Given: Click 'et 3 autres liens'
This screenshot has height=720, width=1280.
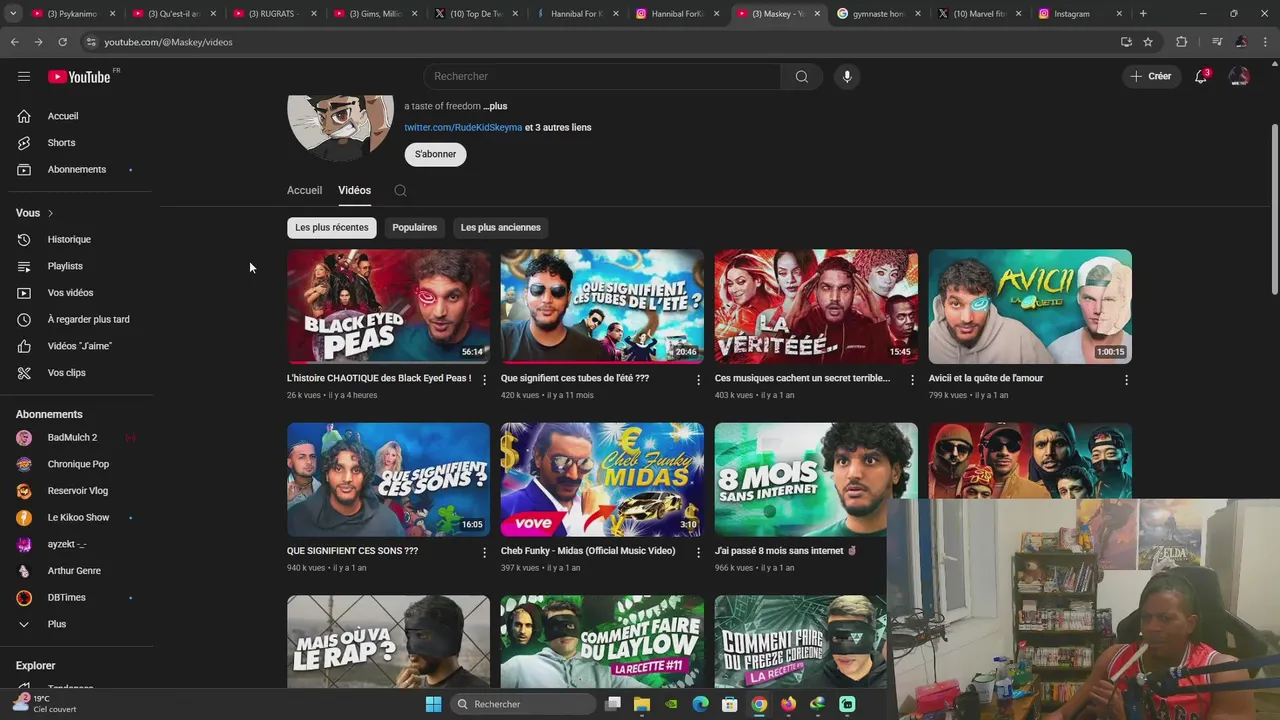Looking at the screenshot, I should tap(558, 128).
